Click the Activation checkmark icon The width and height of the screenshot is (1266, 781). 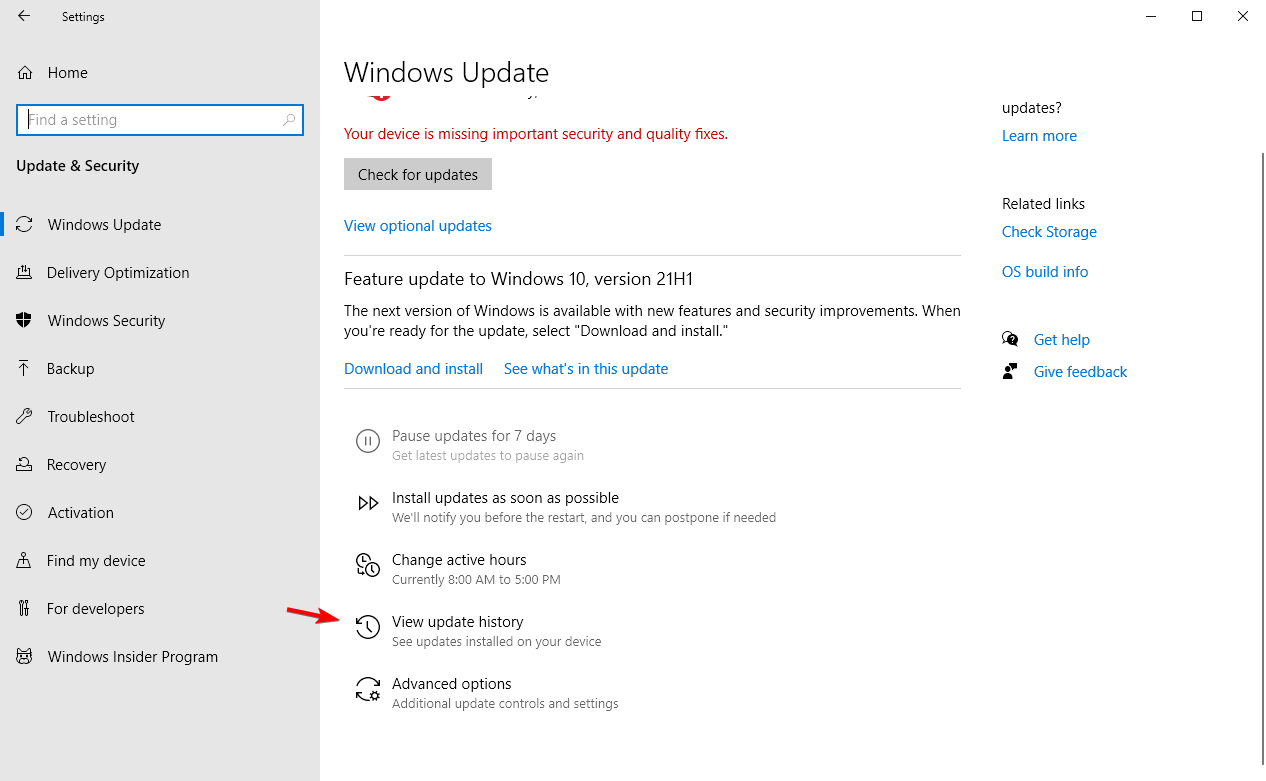(x=26, y=513)
